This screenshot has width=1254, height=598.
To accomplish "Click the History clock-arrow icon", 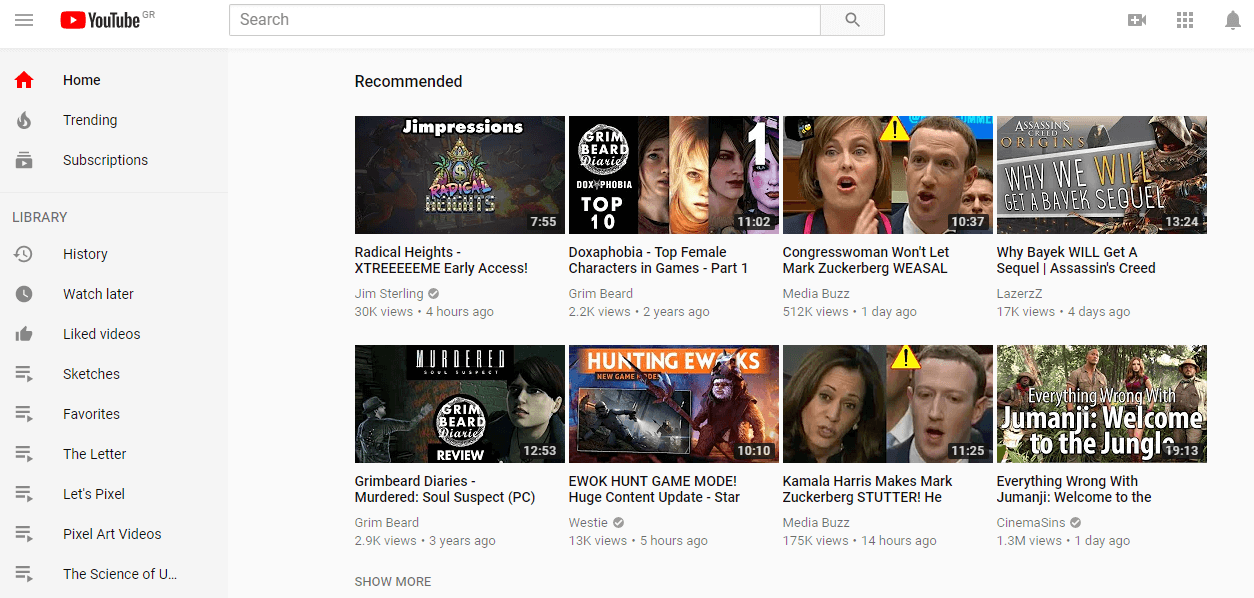I will [24, 254].
